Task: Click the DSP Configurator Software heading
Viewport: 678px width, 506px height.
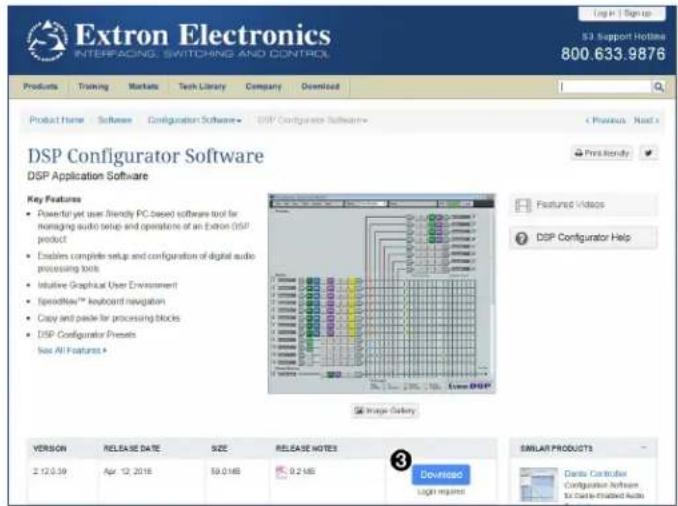Action: (146, 156)
